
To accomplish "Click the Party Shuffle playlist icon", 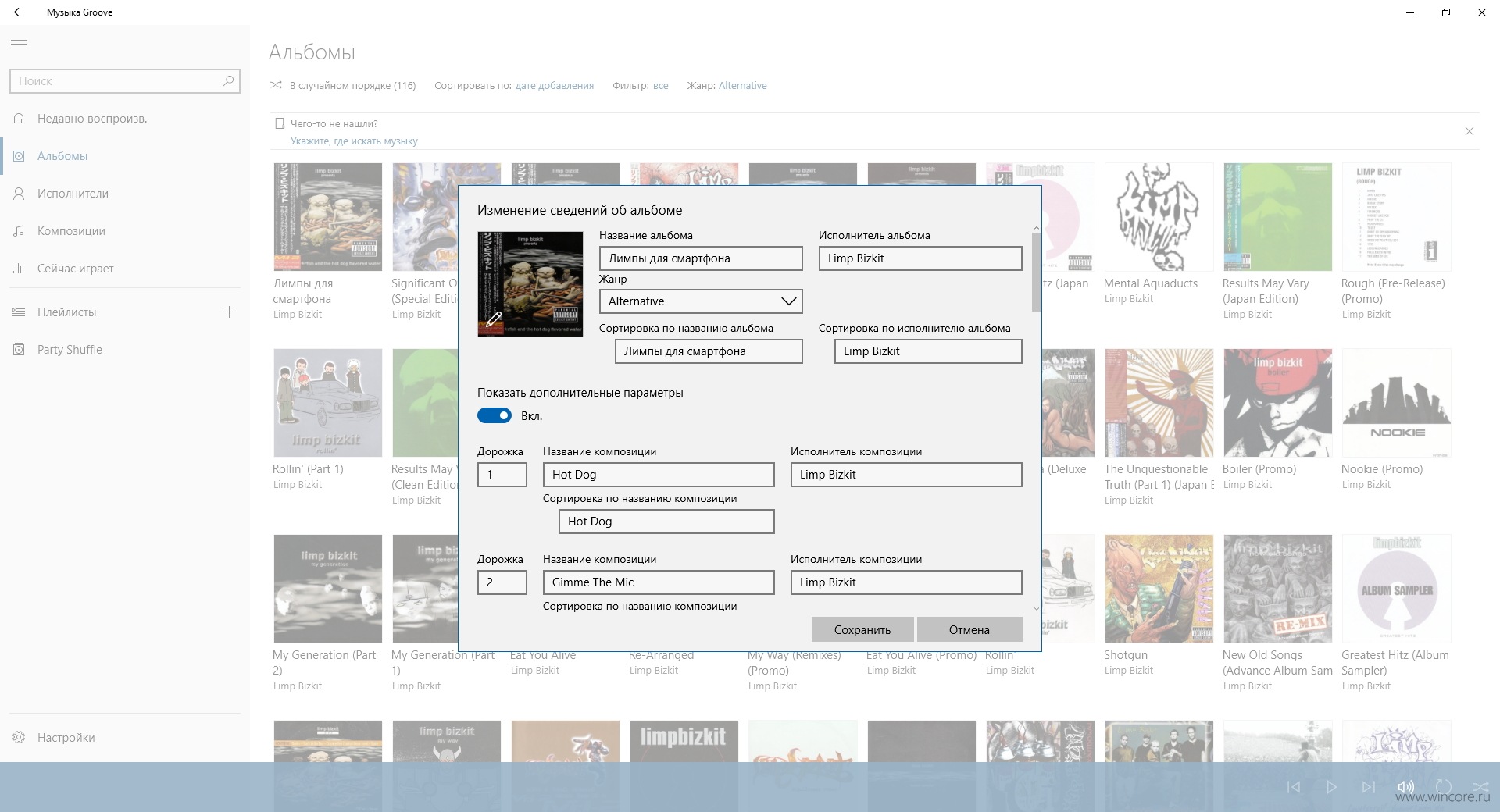I will coord(19,350).
